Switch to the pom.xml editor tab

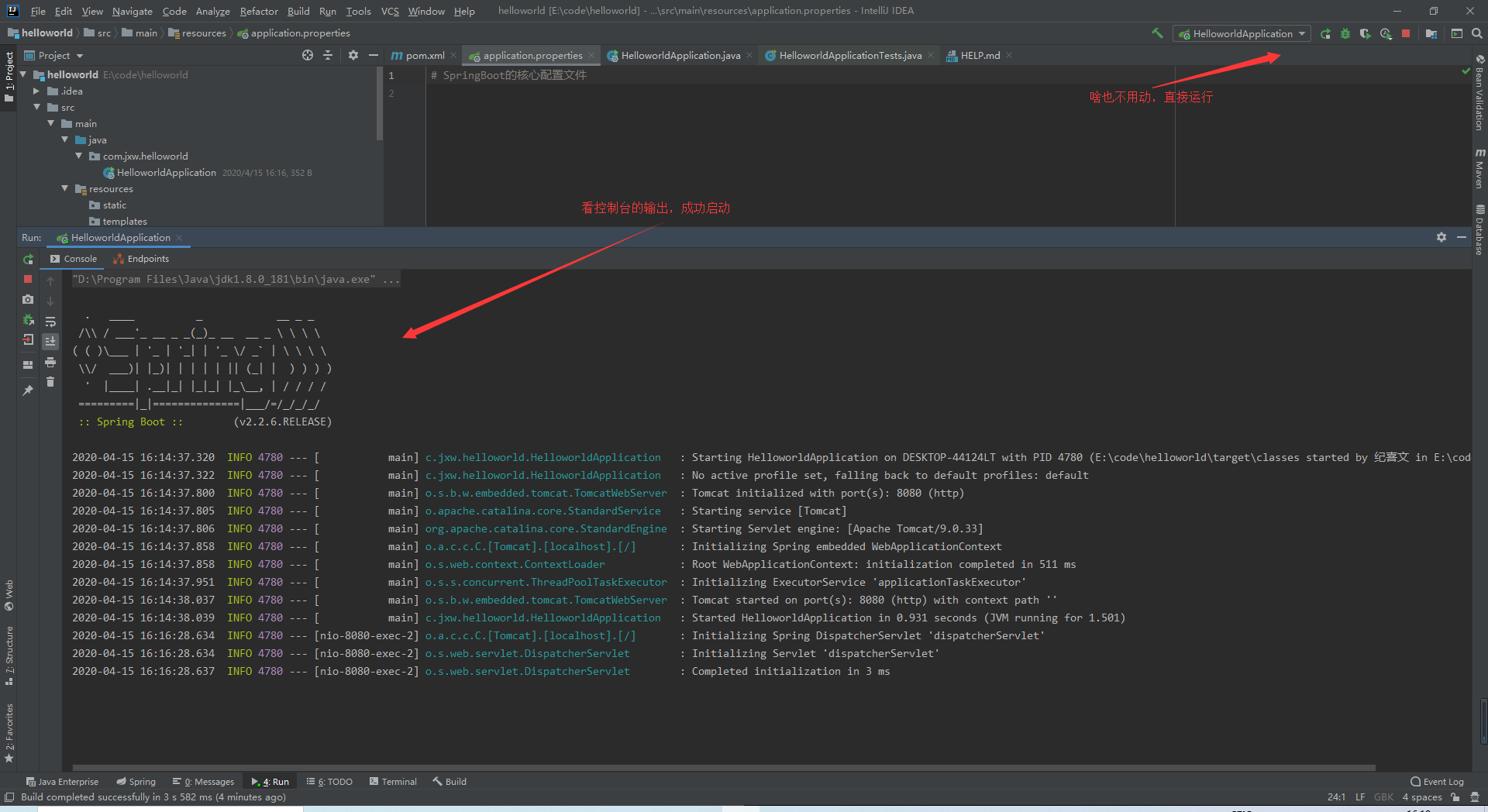tap(418, 55)
